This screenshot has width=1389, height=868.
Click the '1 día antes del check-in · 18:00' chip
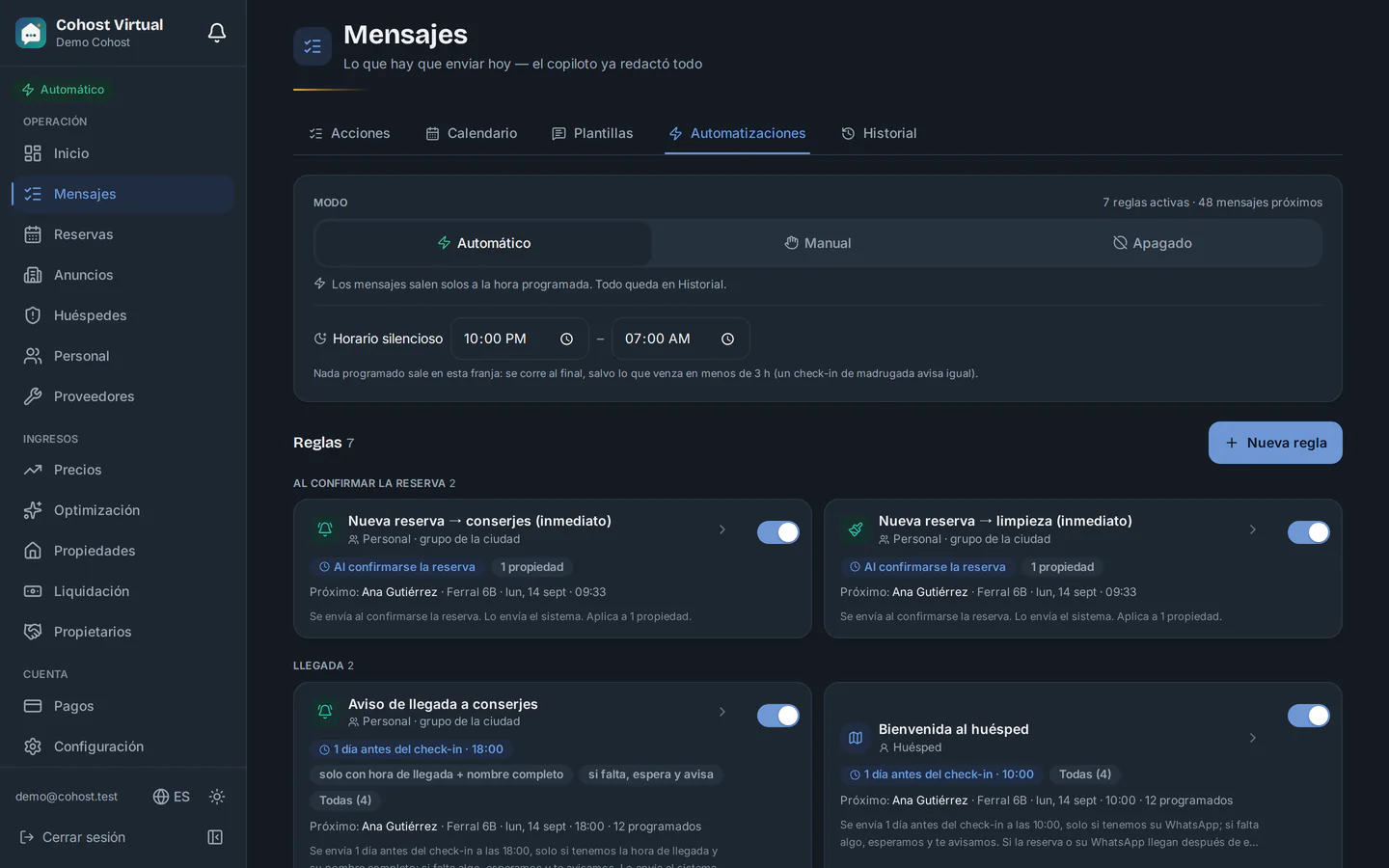tap(411, 749)
